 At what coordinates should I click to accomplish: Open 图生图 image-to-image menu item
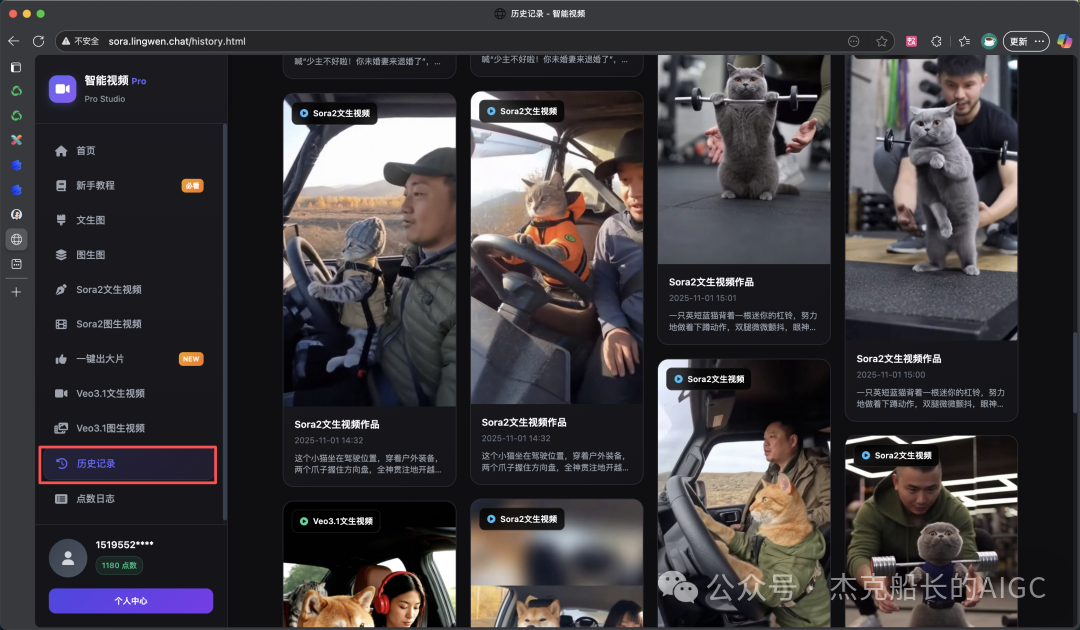point(130,255)
